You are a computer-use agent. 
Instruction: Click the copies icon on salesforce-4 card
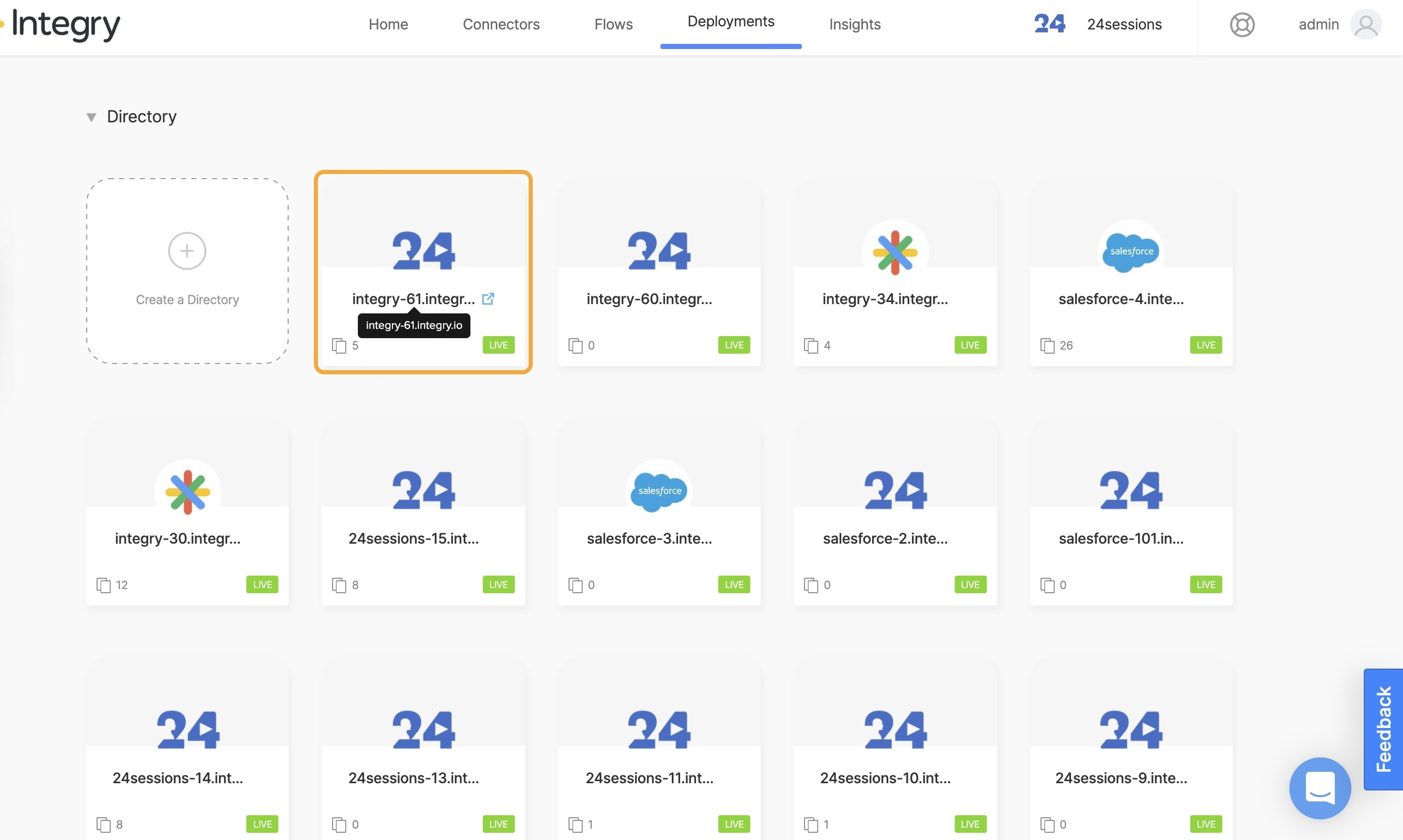1047,345
